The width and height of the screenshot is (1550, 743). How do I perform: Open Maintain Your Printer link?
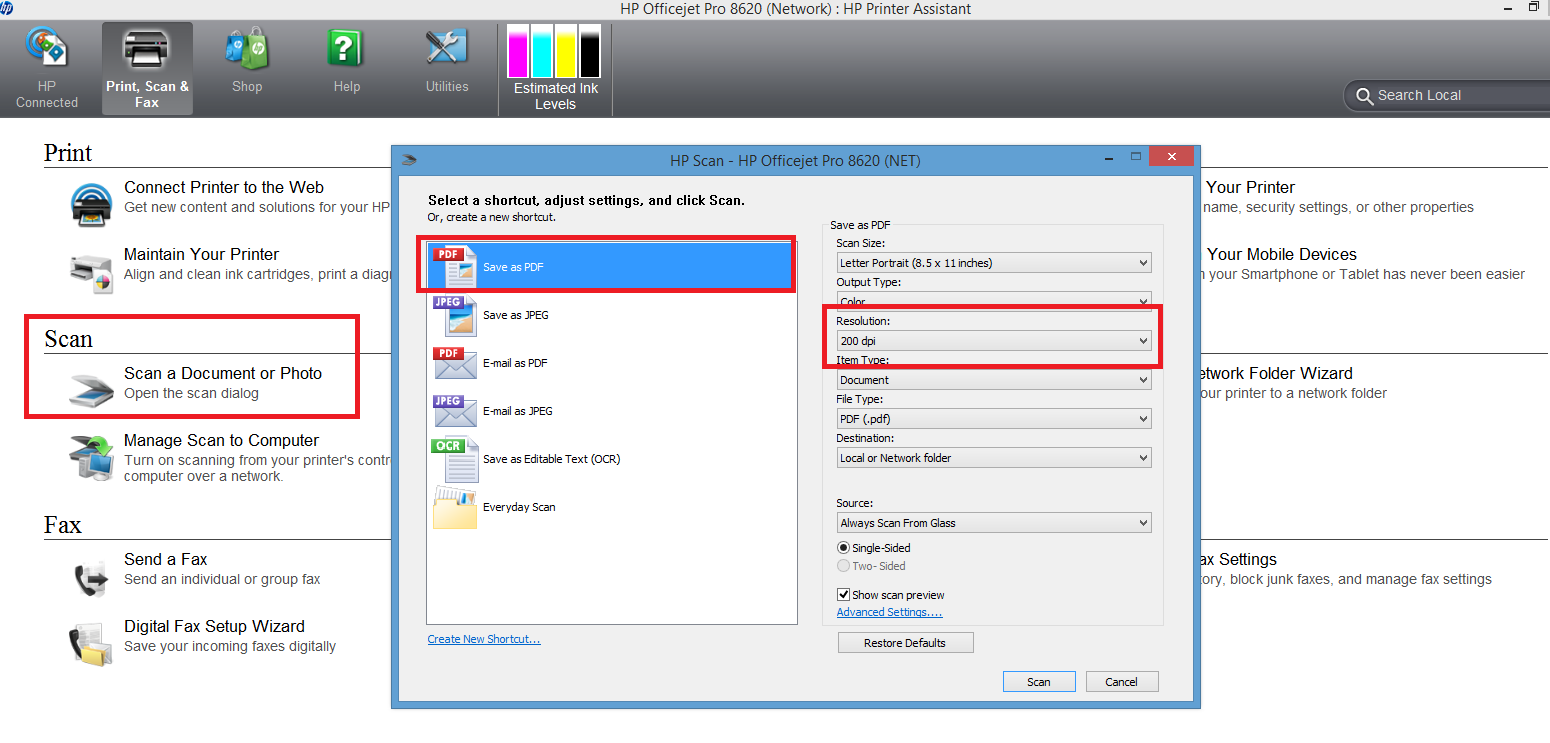click(x=201, y=254)
